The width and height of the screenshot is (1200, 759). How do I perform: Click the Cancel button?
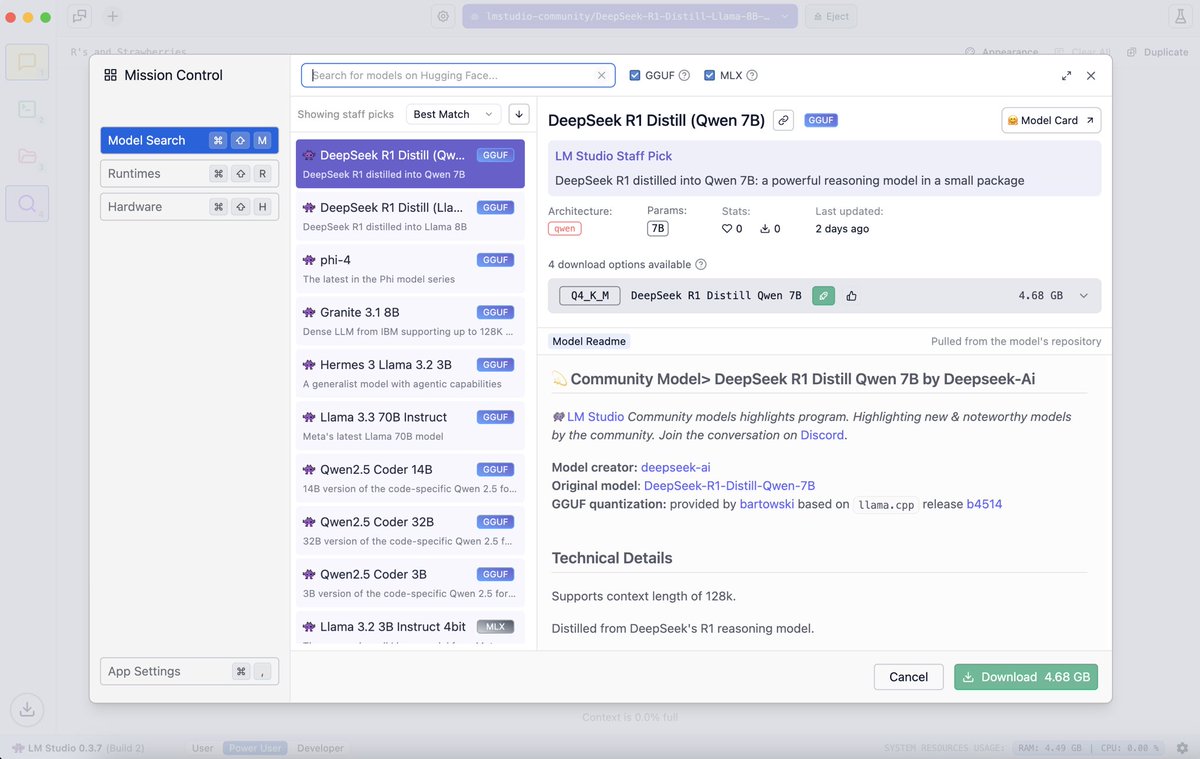[x=908, y=677]
